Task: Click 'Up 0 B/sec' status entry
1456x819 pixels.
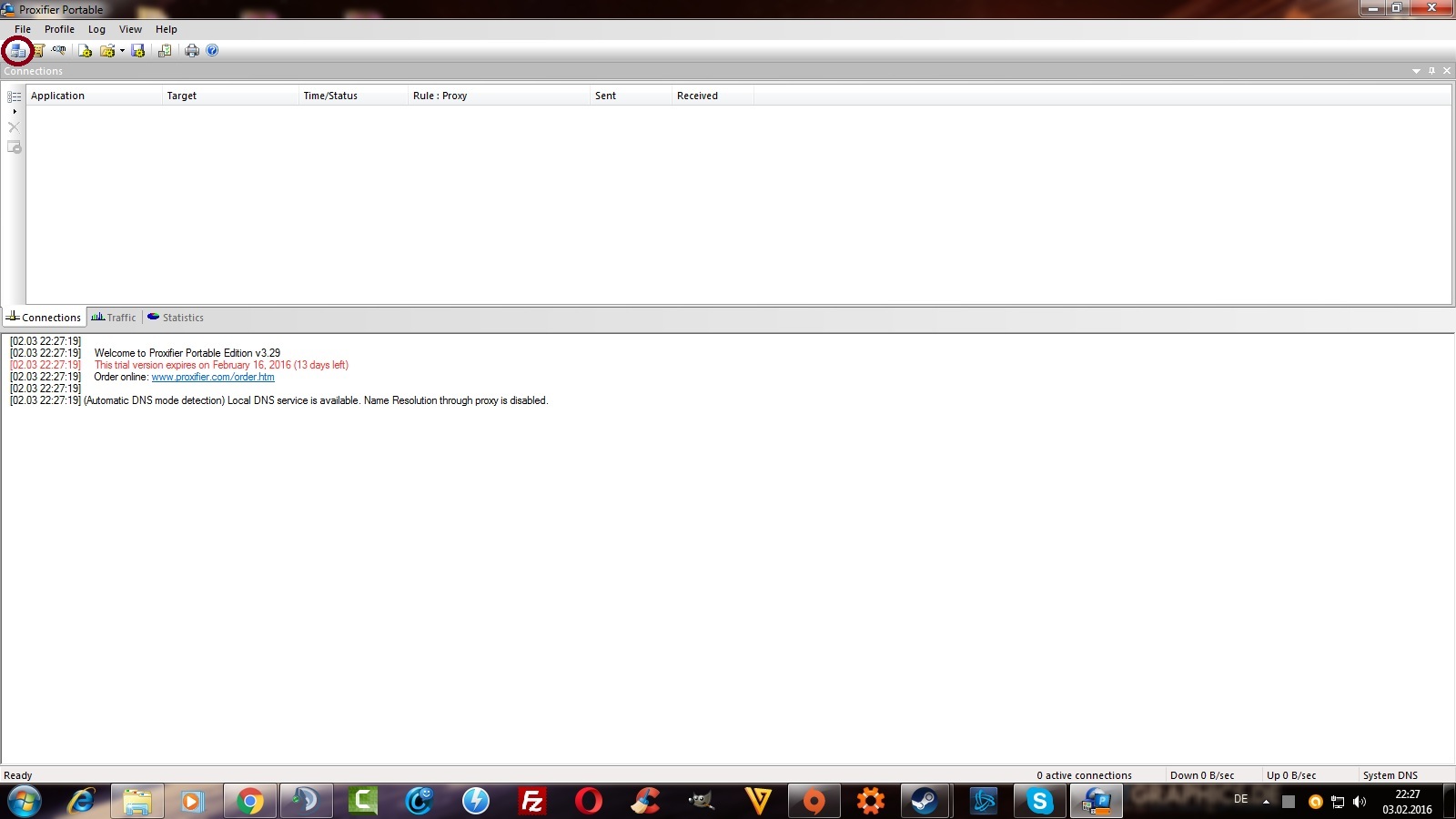Action: coord(1291,775)
